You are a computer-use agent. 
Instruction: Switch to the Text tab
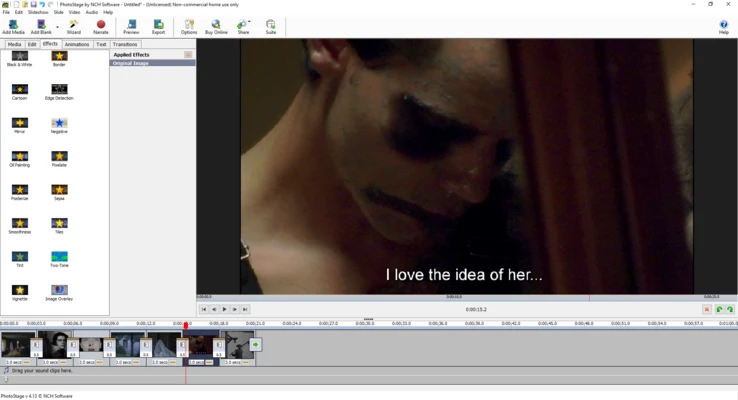coord(101,44)
